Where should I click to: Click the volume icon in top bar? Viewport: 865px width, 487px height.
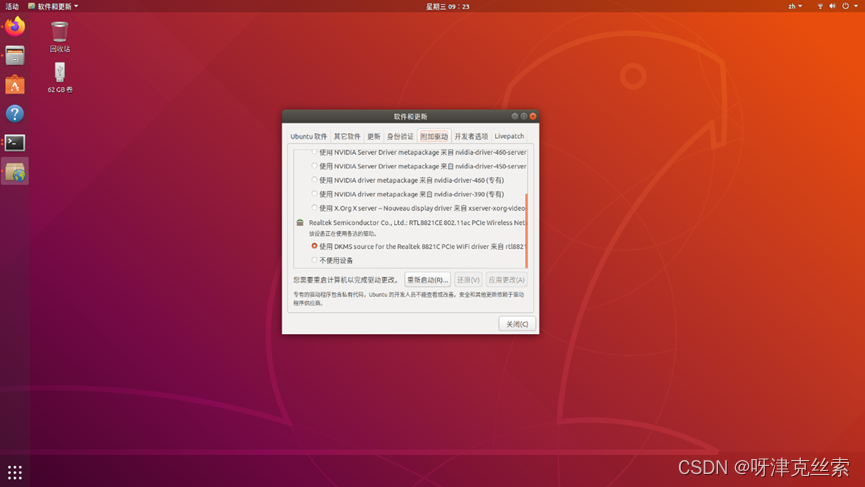pyautogui.click(x=832, y=6)
